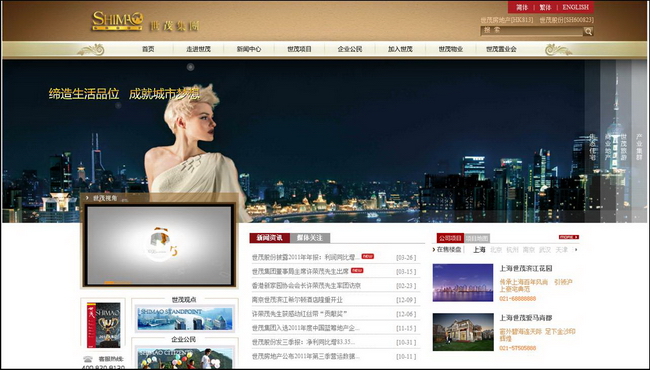Switch language to ENGLISH
The image size is (650, 370).
click(x=575, y=7)
